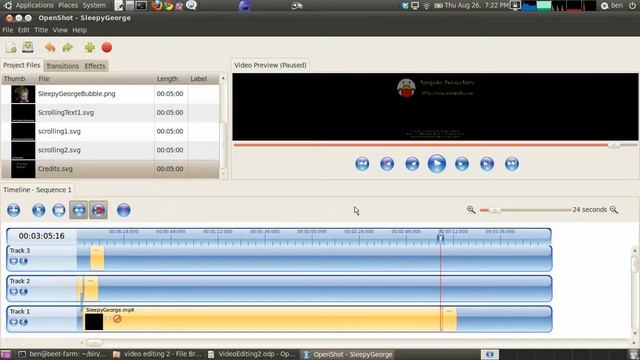
Task: Play the video preview
Action: (x=437, y=164)
